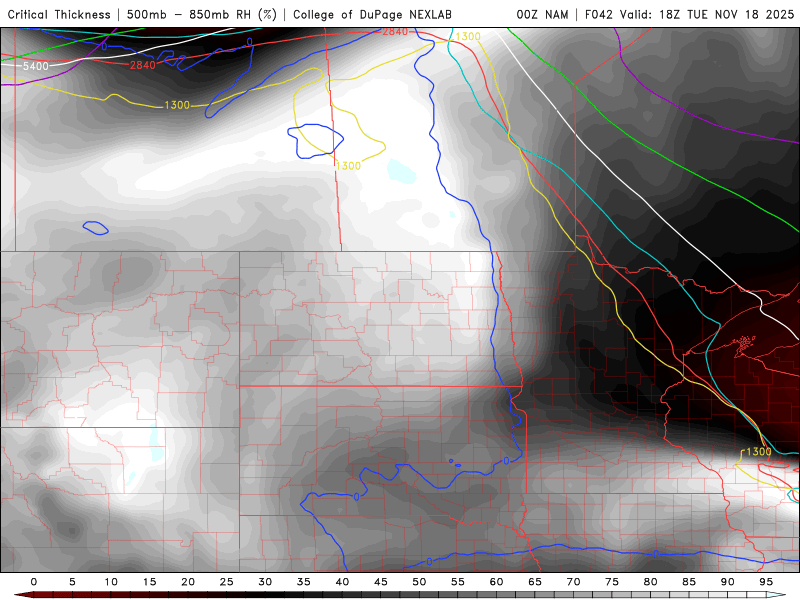Click the colorbar tick label "45"
Screen dimensions: 800x600
tap(381, 582)
